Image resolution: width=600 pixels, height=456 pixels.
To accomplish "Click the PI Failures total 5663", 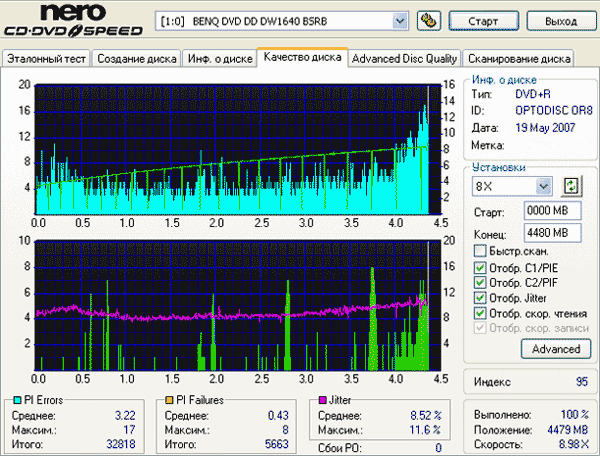I will coord(276,444).
